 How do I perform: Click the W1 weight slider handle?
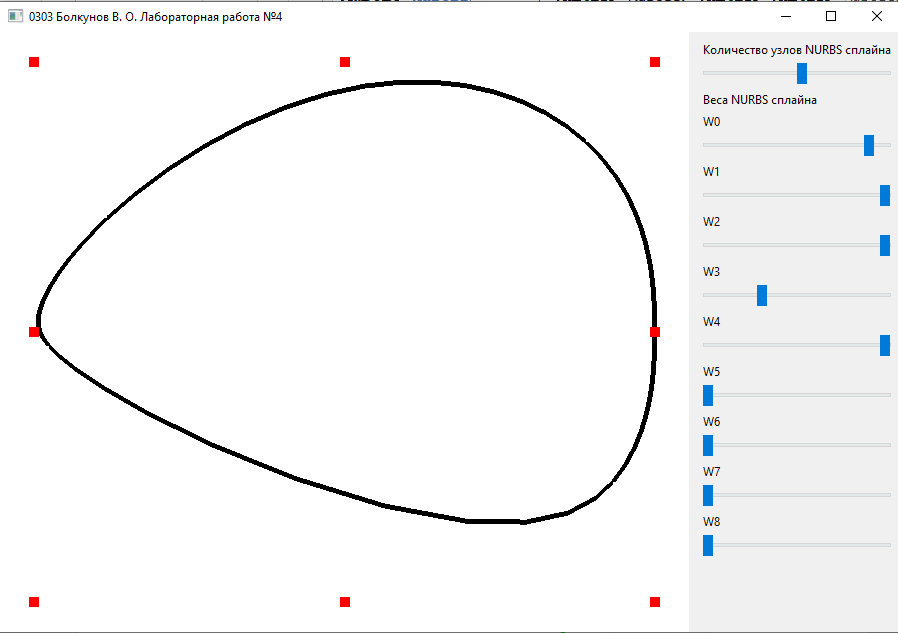[885, 195]
